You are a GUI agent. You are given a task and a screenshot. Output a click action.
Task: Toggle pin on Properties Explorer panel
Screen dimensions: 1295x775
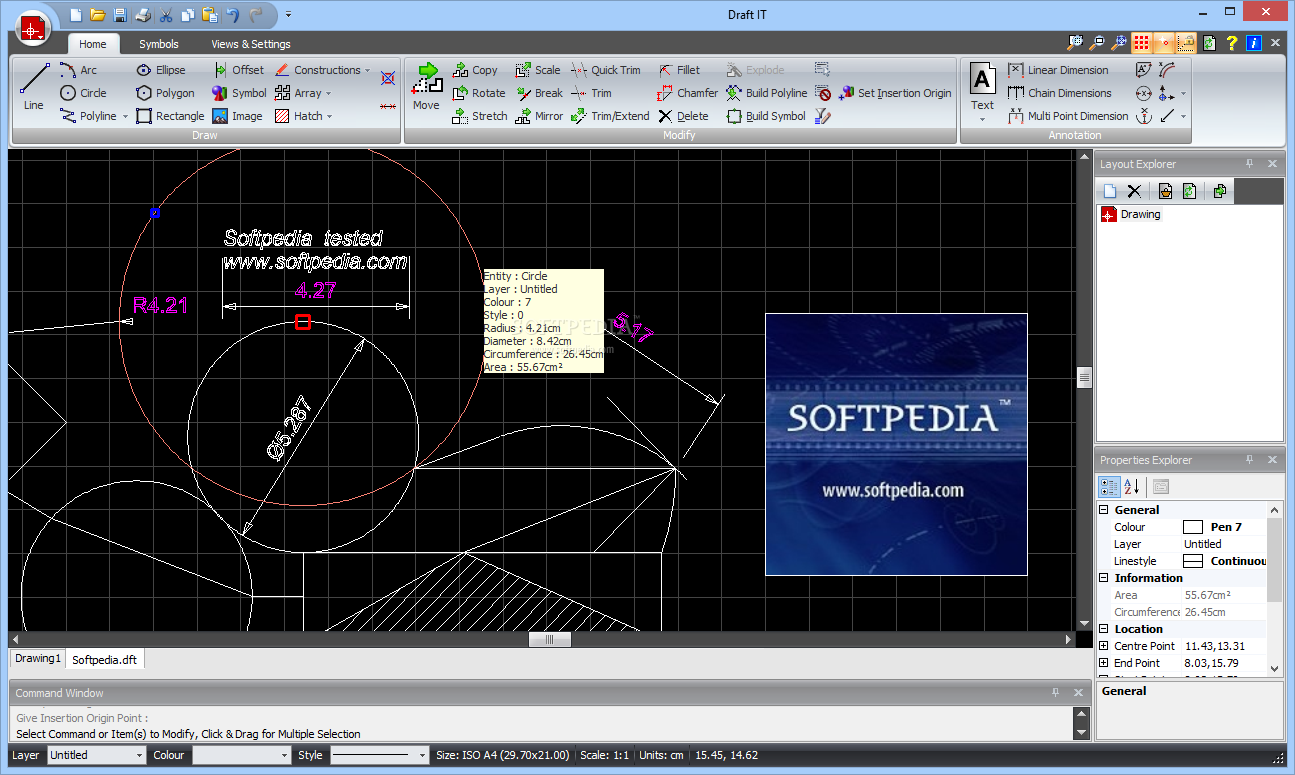coord(1249,460)
